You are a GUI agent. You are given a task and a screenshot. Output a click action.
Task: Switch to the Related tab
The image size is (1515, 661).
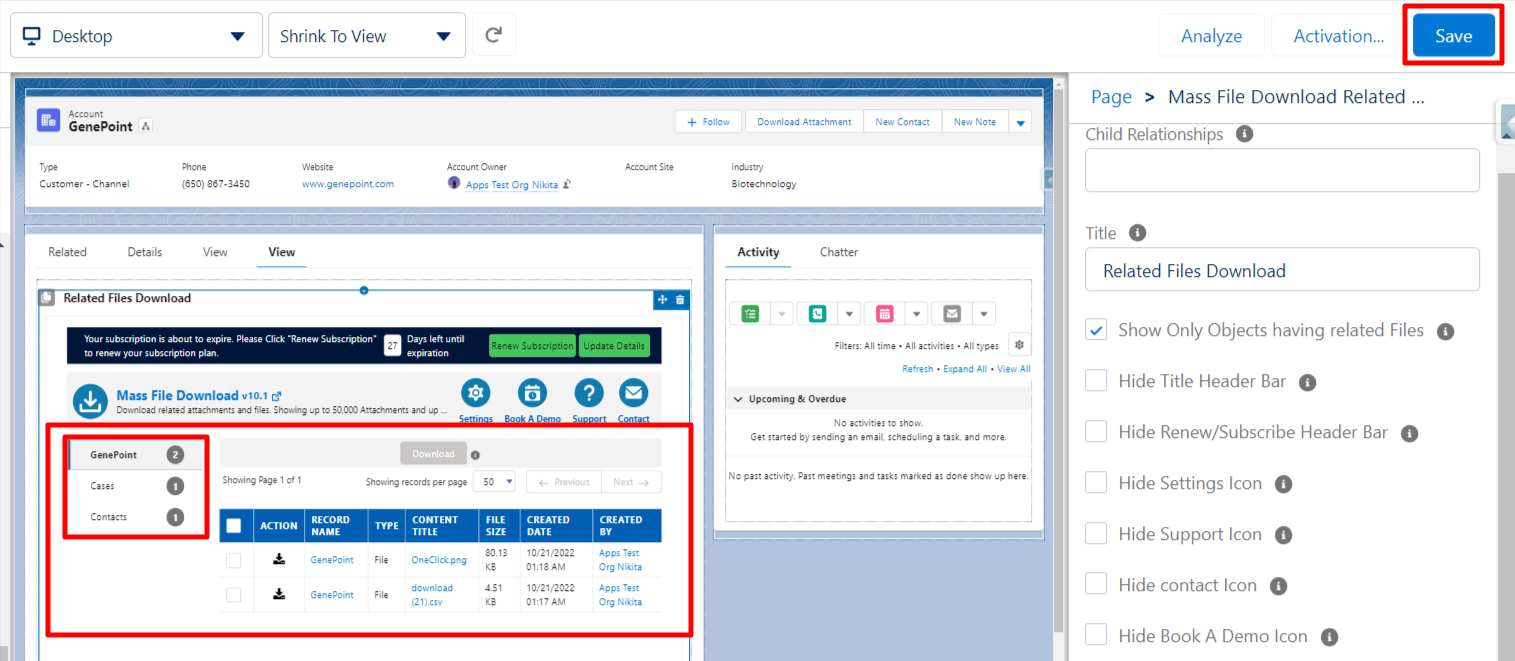point(67,252)
